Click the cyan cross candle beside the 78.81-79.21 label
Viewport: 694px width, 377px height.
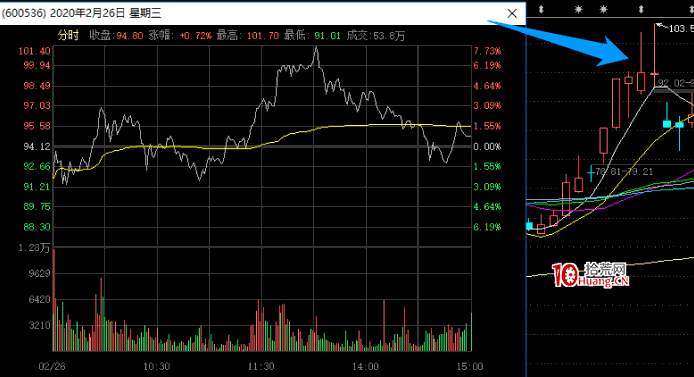pos(591,173)
